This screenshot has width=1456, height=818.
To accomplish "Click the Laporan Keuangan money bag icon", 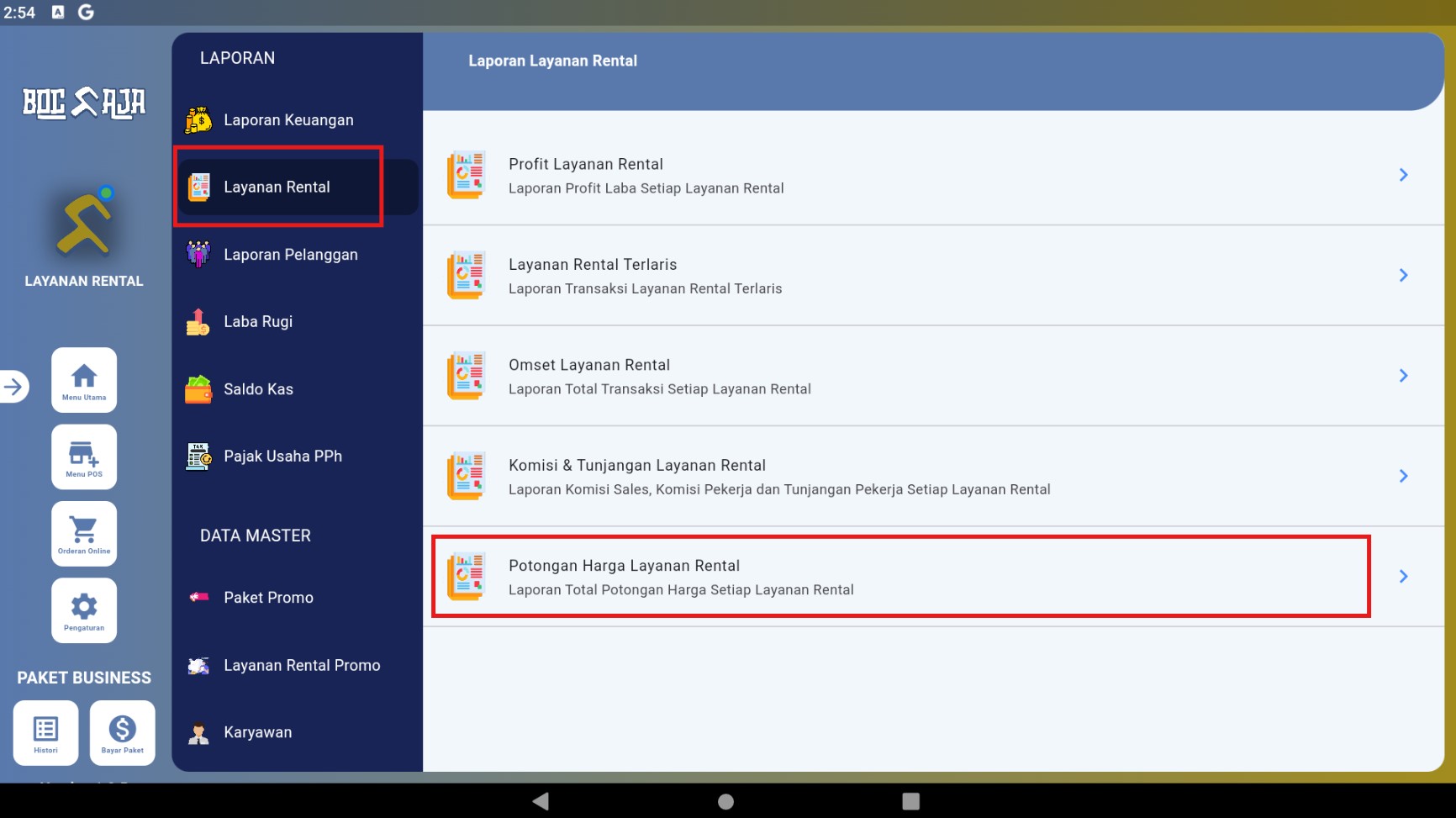I will click(198, 120).
